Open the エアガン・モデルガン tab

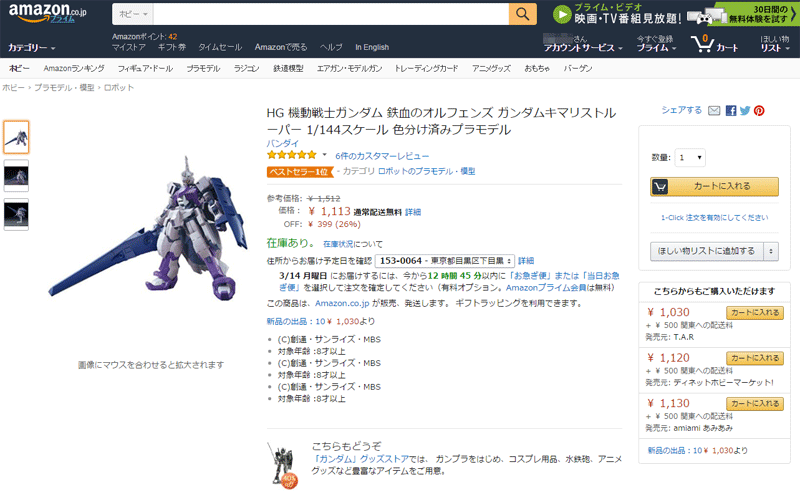[349, 68]
